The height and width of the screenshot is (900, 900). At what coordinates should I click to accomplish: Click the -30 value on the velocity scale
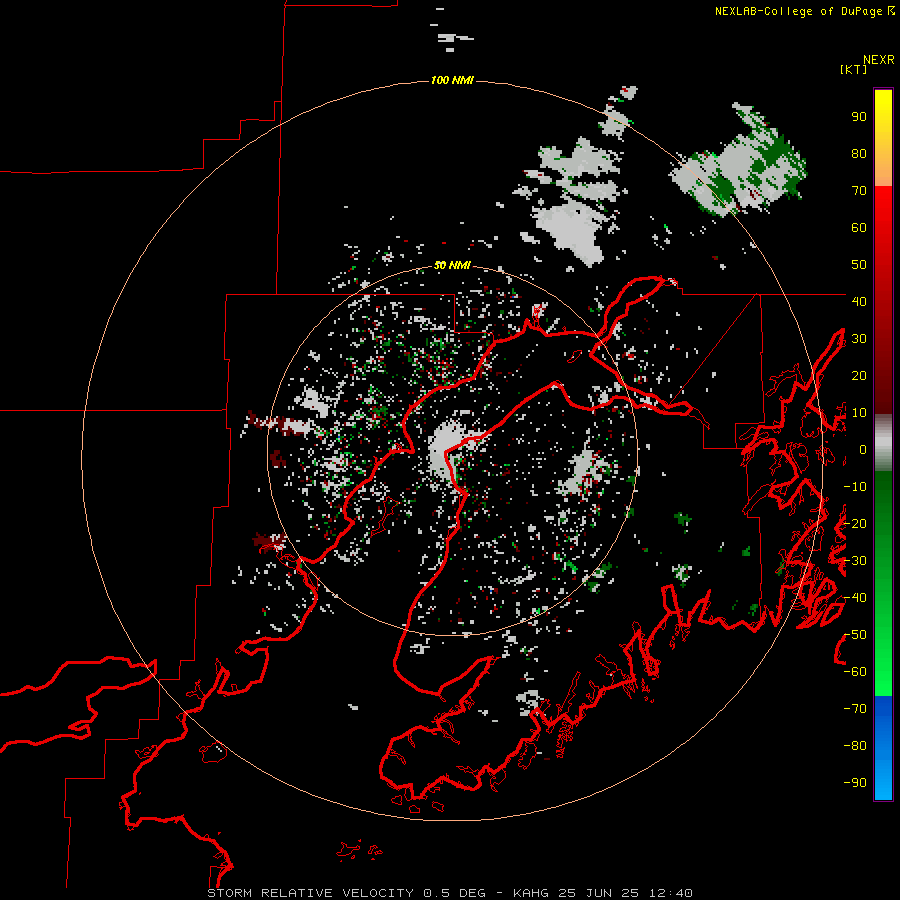(x=855, y=561)
